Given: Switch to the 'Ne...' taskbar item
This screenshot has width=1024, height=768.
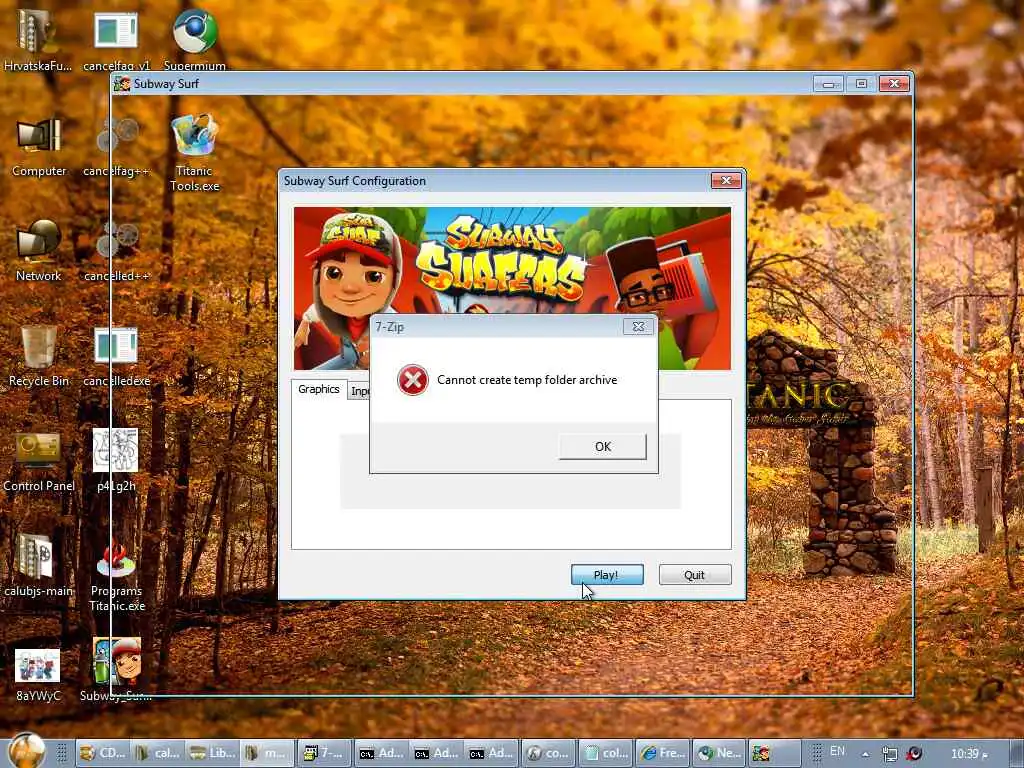Looking at the screenshot, I should 718,753.
